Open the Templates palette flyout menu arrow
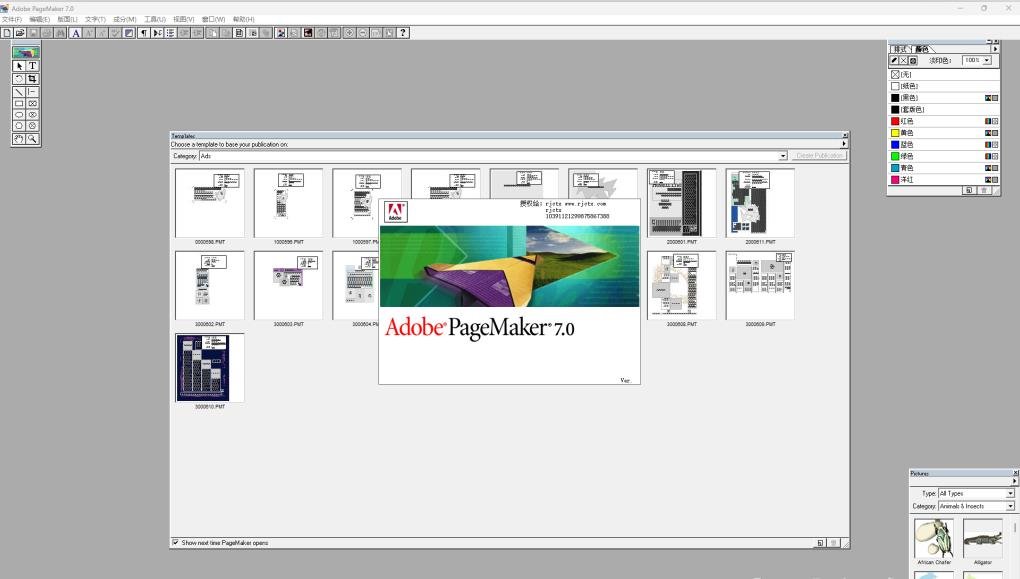The image size is (1020, 579). tap(844, 144)
